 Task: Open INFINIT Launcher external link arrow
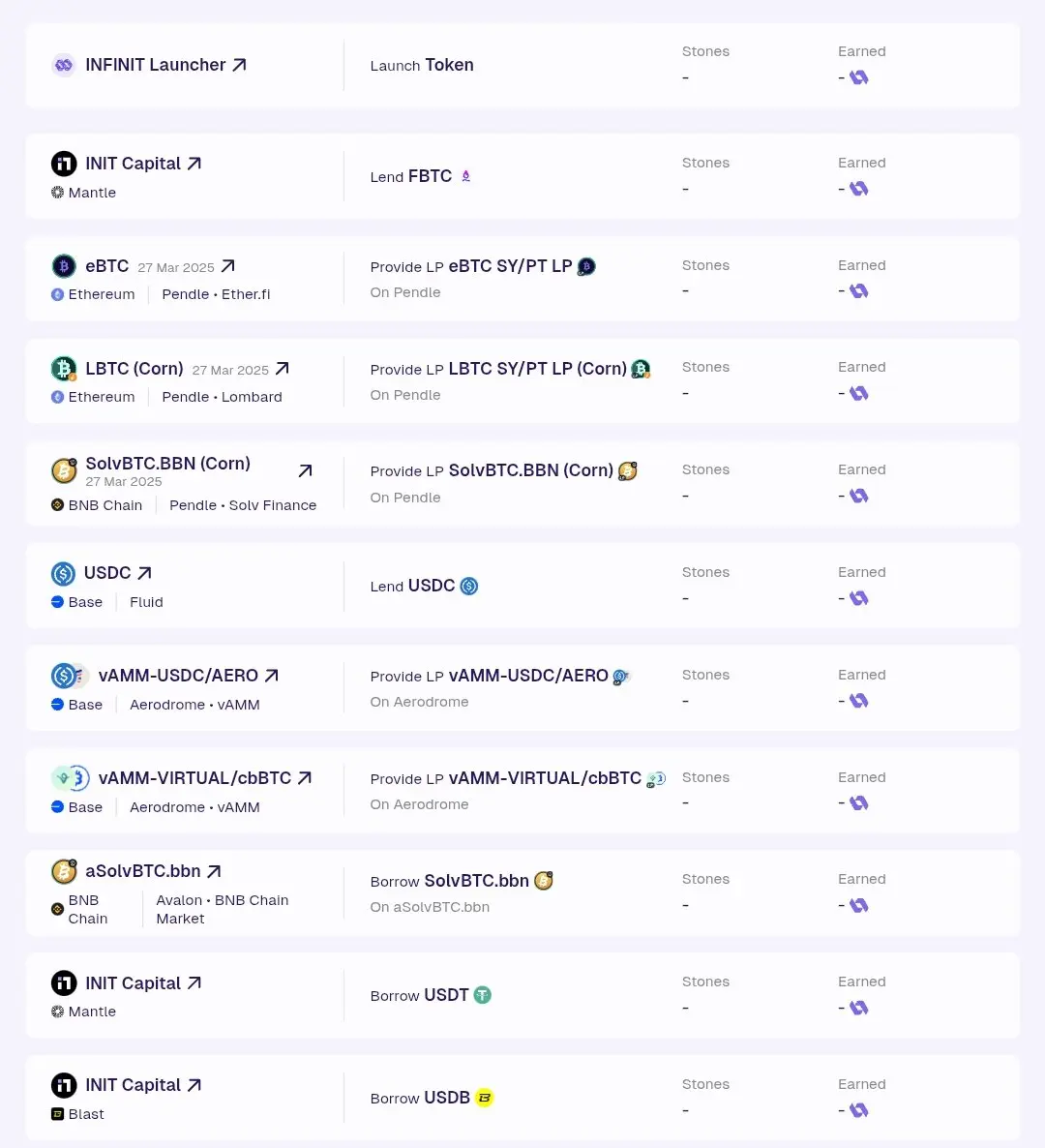click(239, 65)
